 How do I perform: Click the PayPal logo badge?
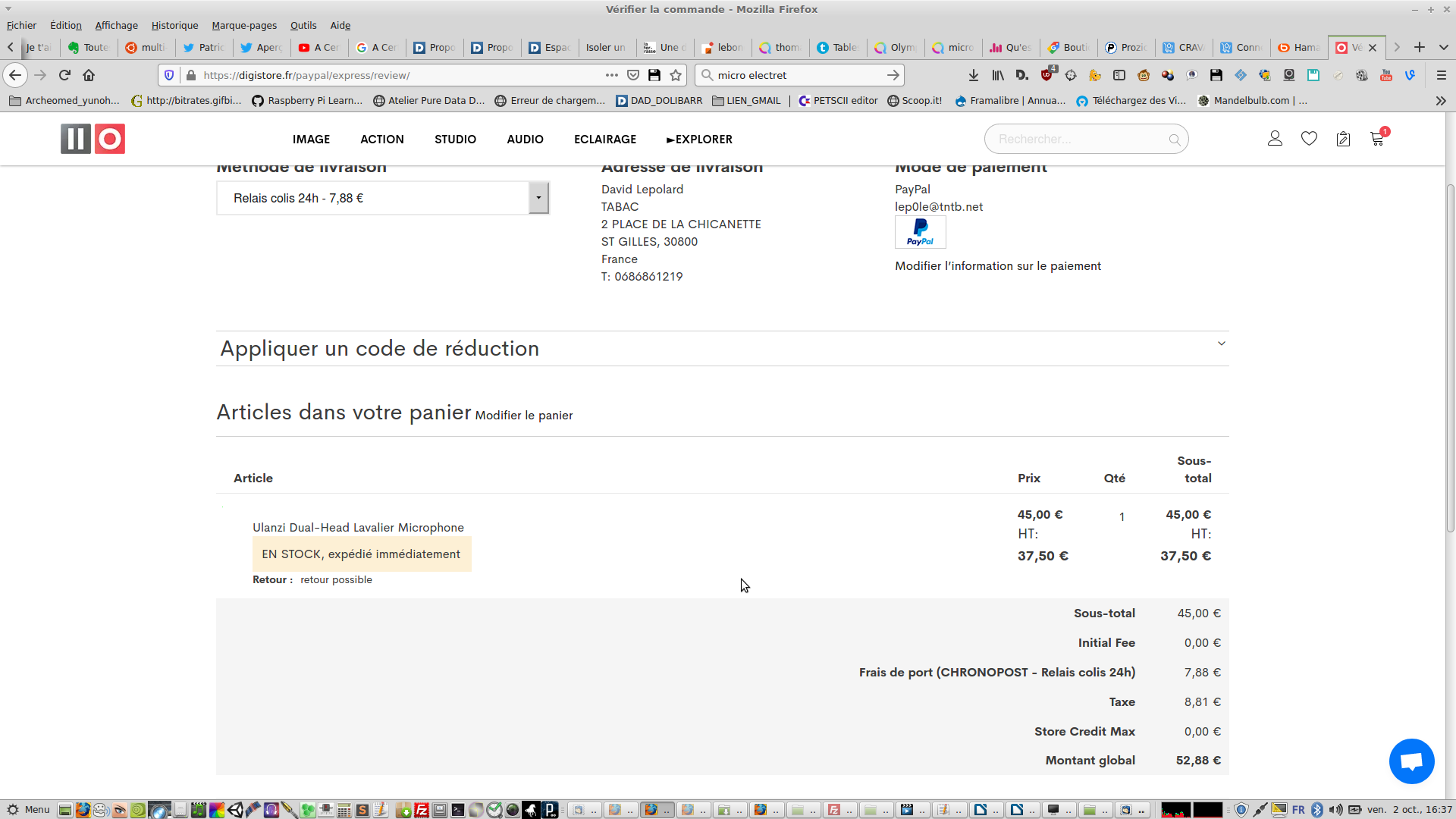coord(920,232)
